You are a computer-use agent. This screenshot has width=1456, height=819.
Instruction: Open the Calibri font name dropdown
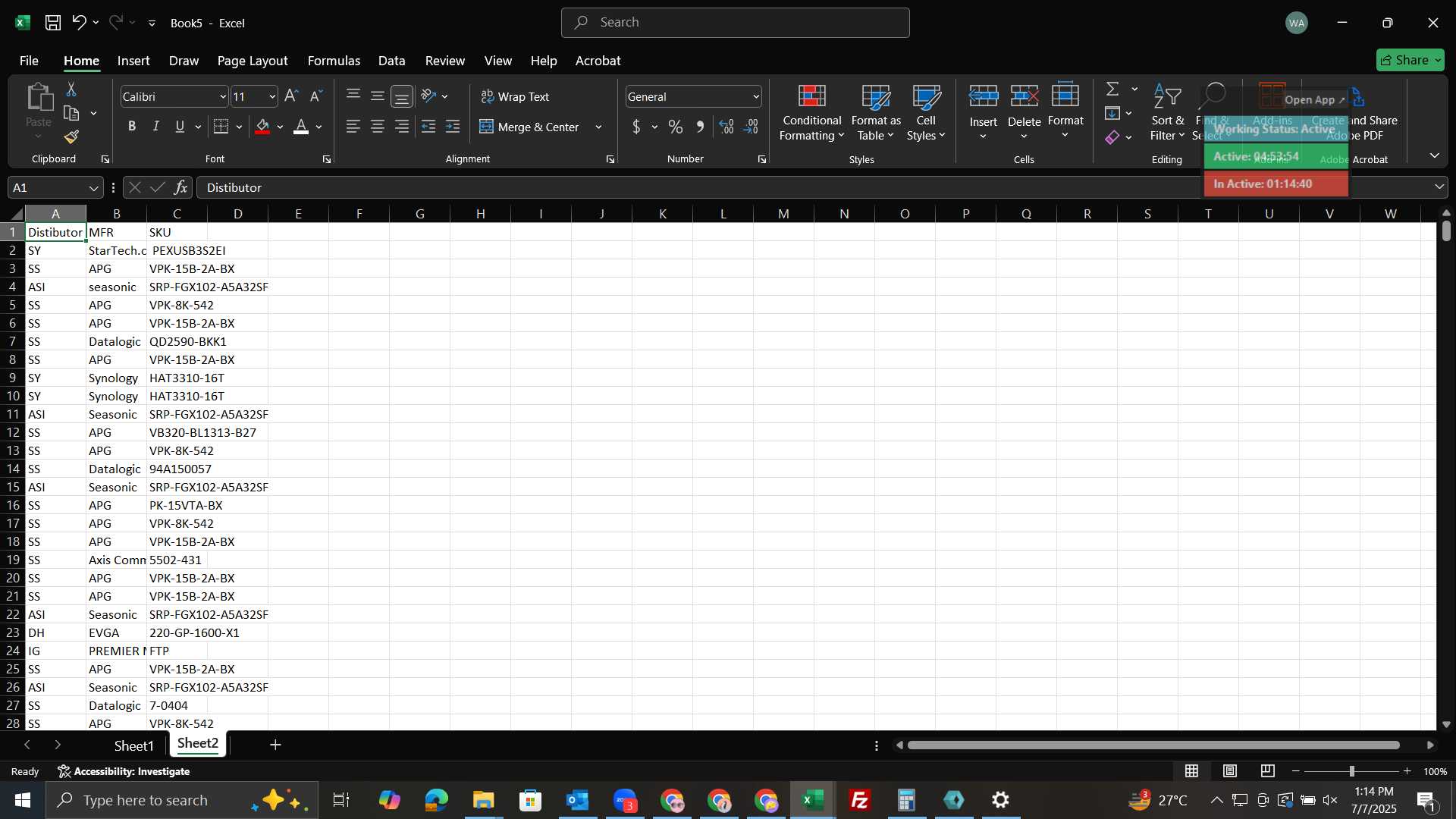pos(223,97)
